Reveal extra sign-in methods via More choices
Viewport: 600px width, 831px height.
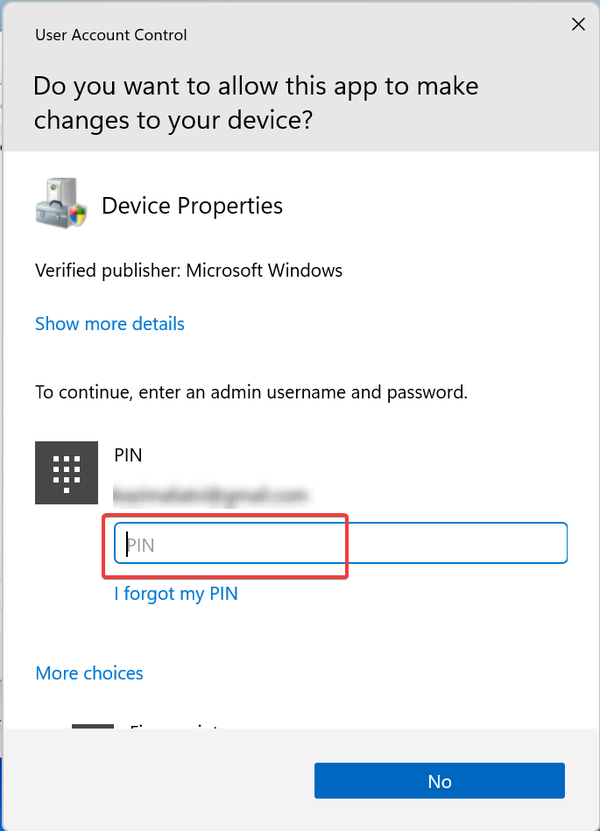click(89, 673)
